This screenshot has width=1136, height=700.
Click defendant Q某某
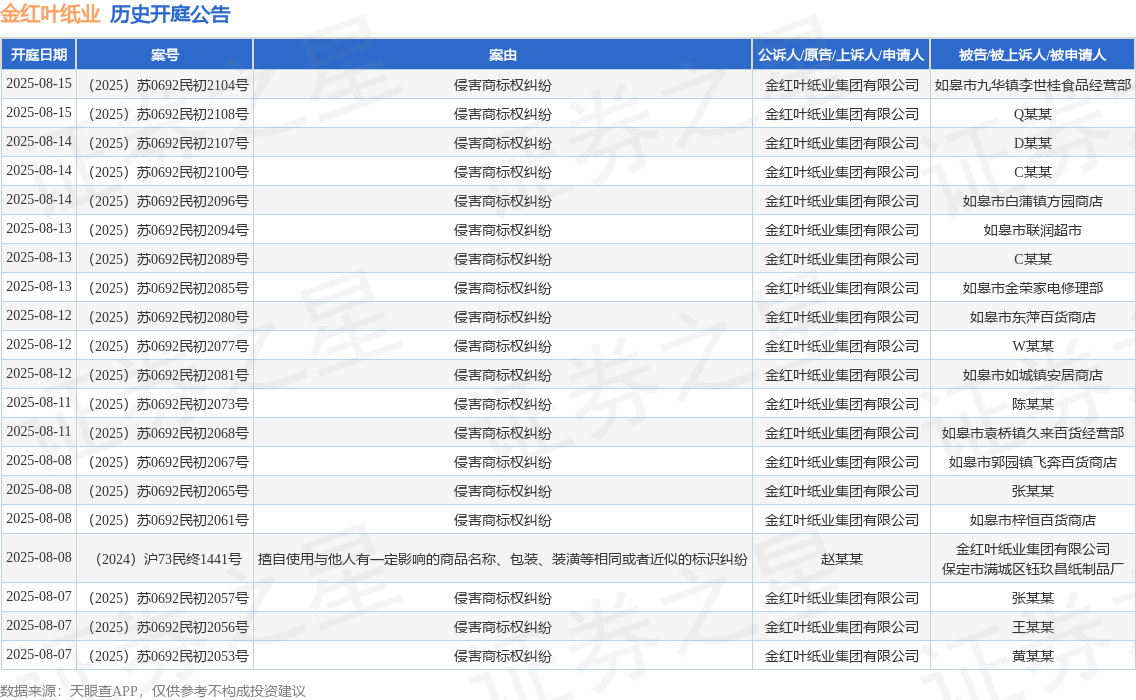[1032, 114]
